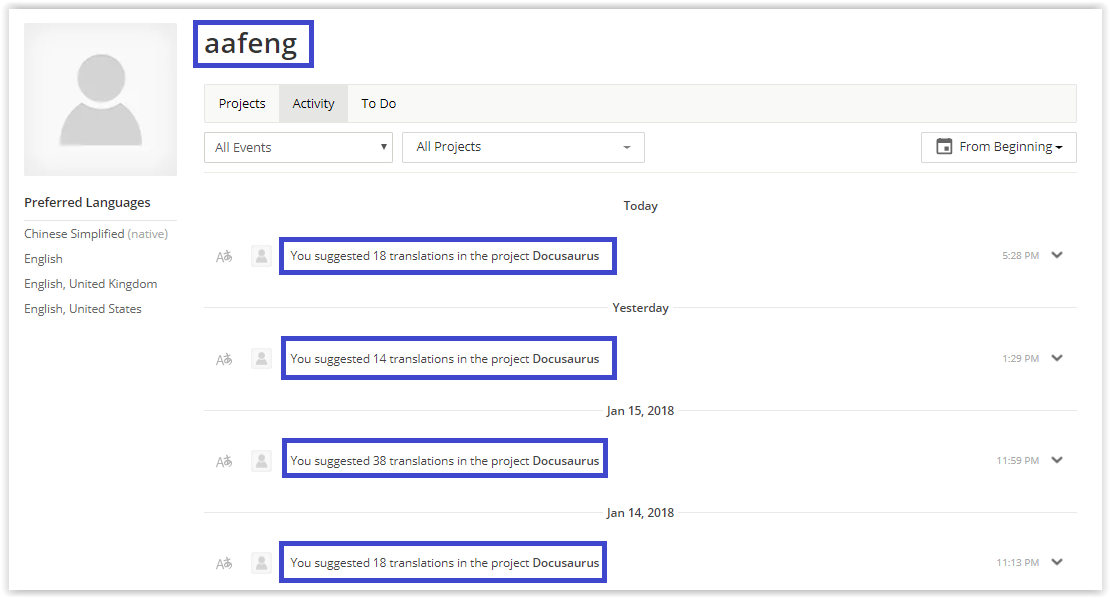Switch to the Activity tab

(313, 103)
